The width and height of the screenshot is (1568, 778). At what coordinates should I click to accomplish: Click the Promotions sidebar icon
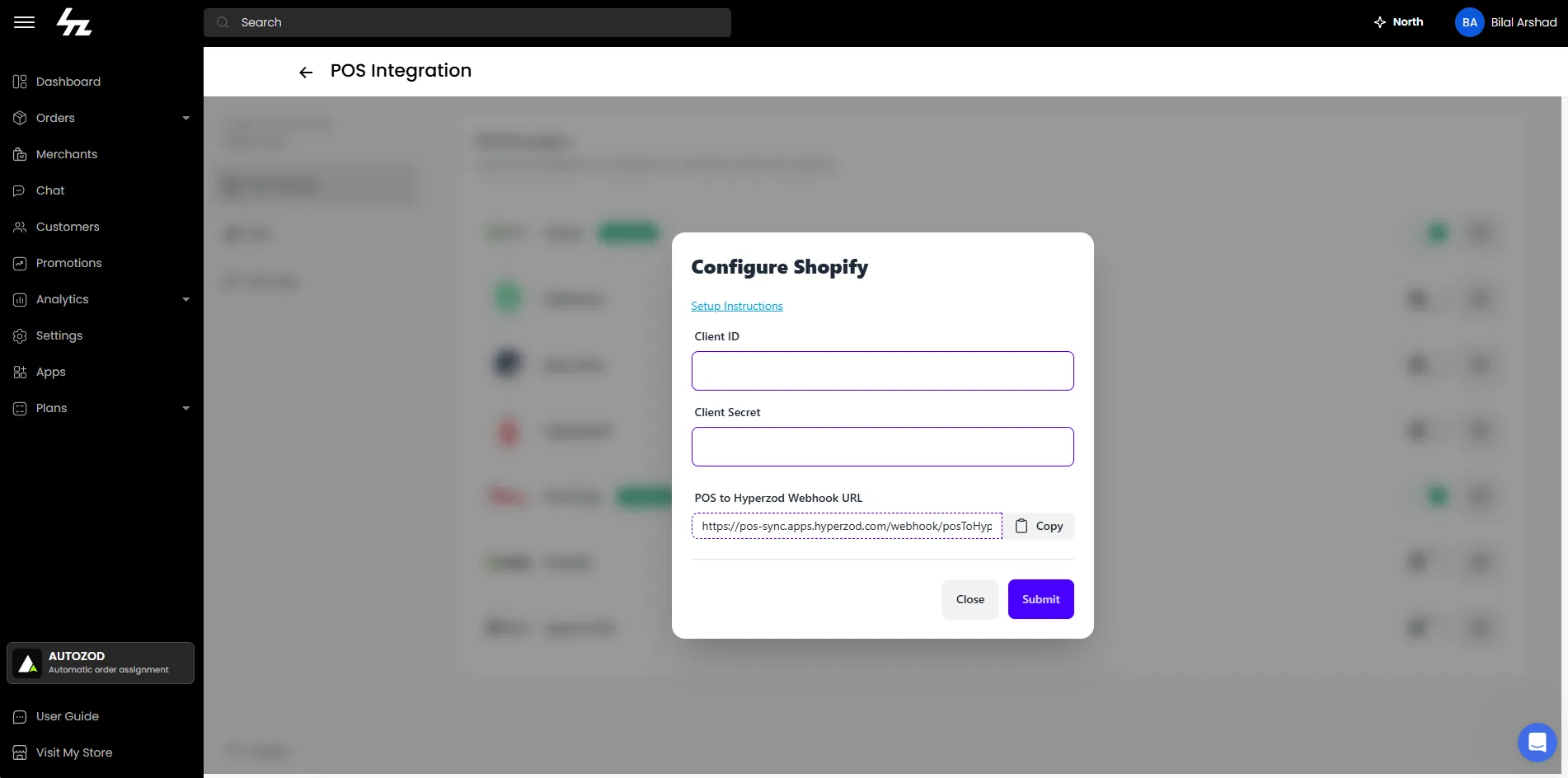pyautogui.click(x=20, y=263)
